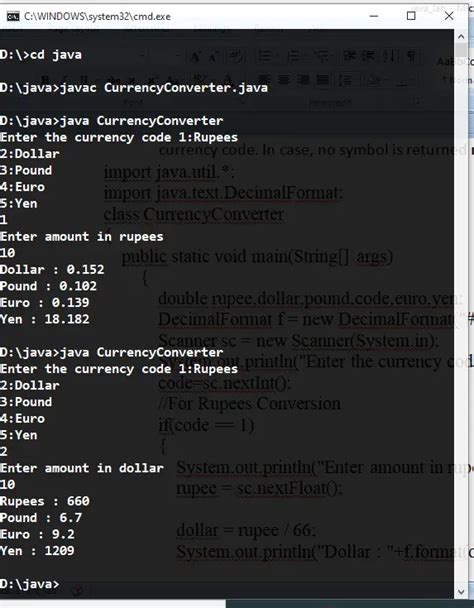This screenshot has width=474, height=608.
Task: Click the console scrollbar up arrow
Action: click(461, 36)
